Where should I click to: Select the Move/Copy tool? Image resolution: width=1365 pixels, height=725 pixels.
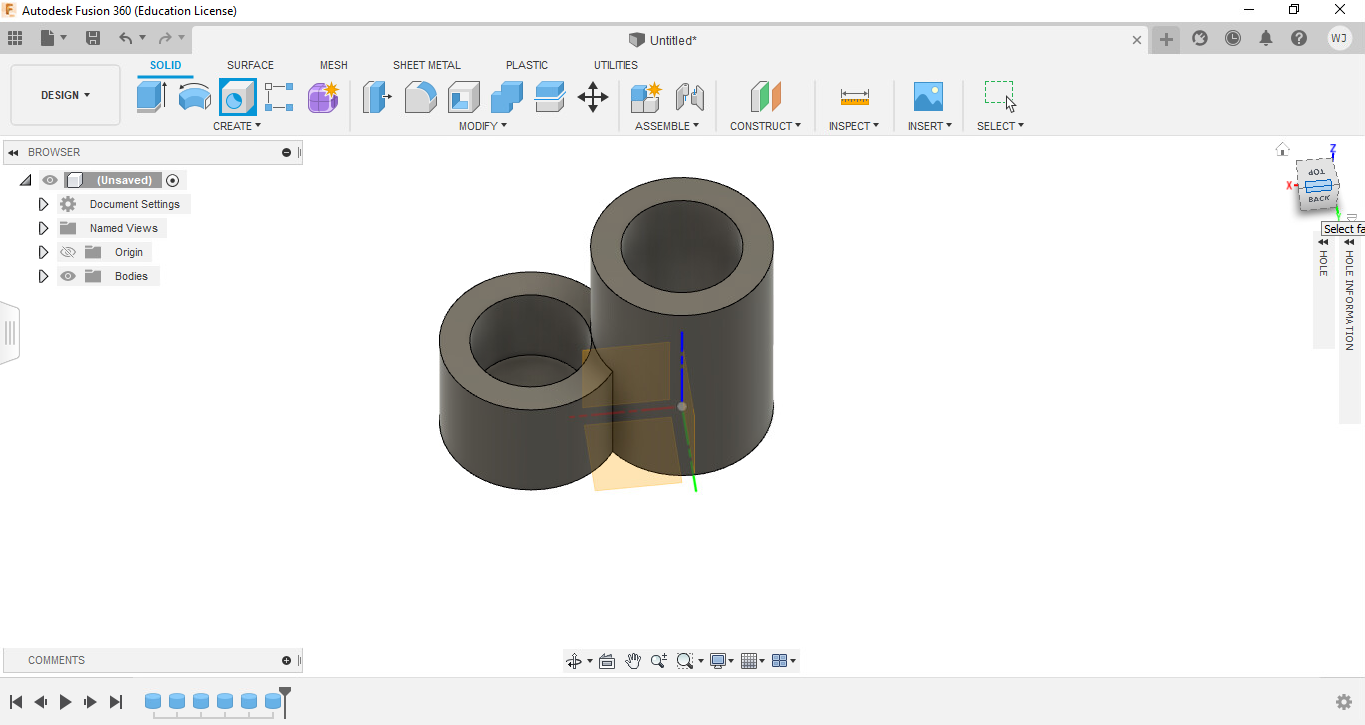coord(592,97)
